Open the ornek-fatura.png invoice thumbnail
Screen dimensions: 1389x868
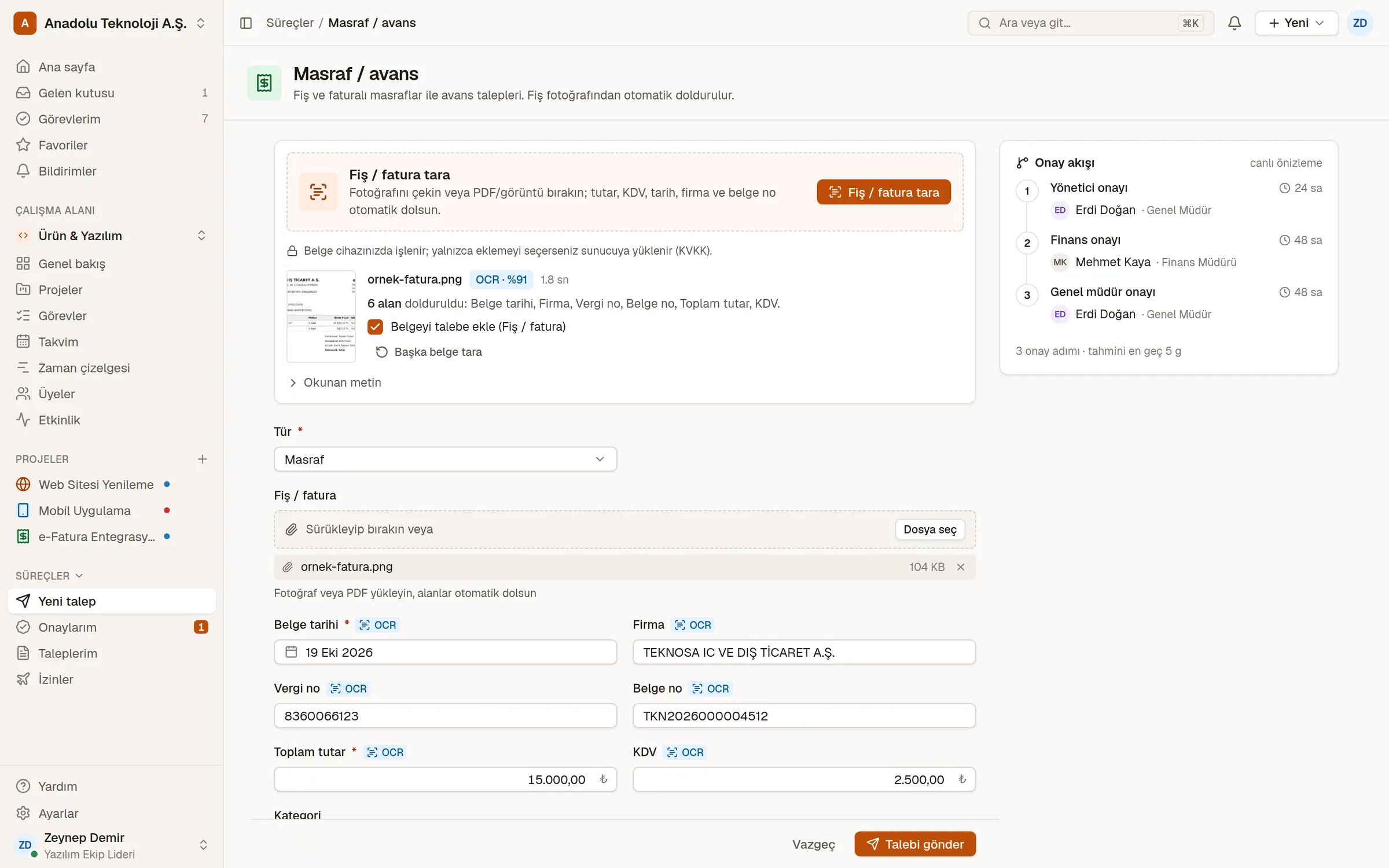click(x=321, y=316)
